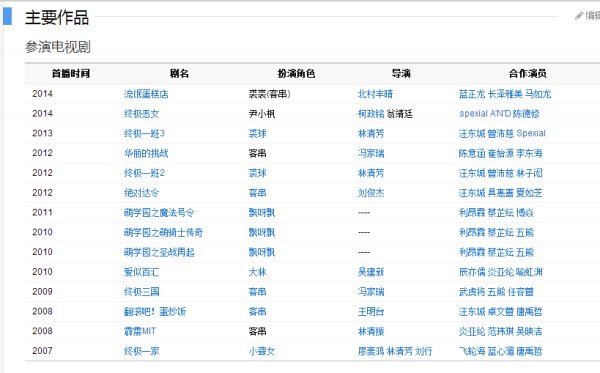Image resolution: width=600 pixels, height=373 pixels.
Task: Click the pencil edit icon beside 主要作品
Action: click(x=579, y=16)
